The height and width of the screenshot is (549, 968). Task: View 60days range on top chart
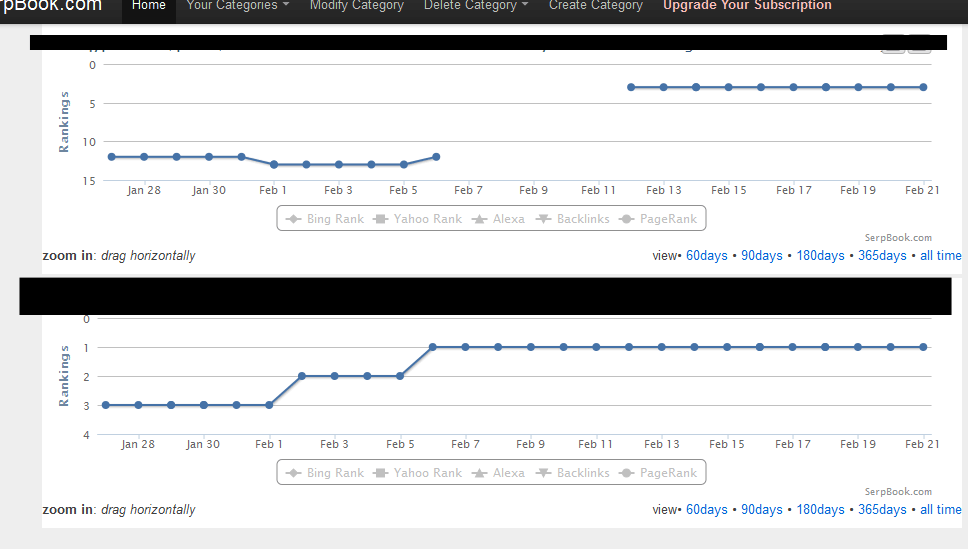[707, 256]
